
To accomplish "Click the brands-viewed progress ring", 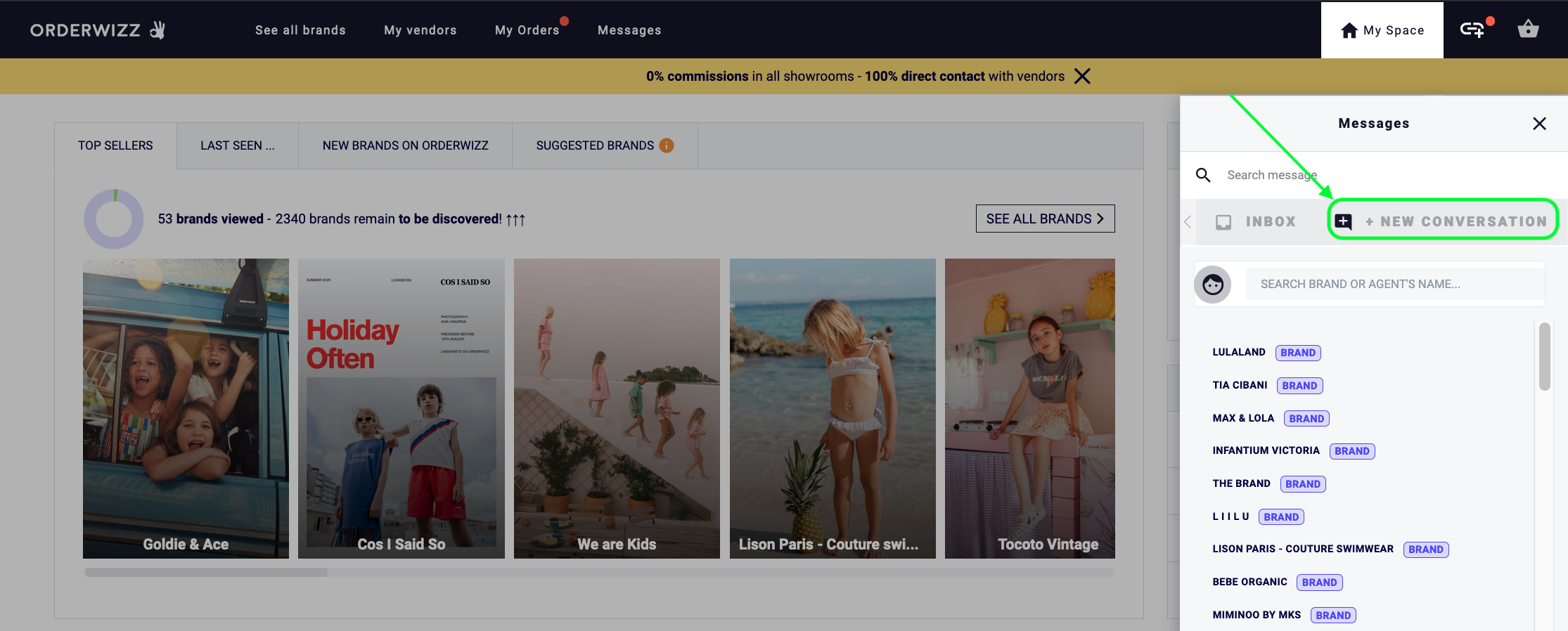I will click(x=114, y=219).
